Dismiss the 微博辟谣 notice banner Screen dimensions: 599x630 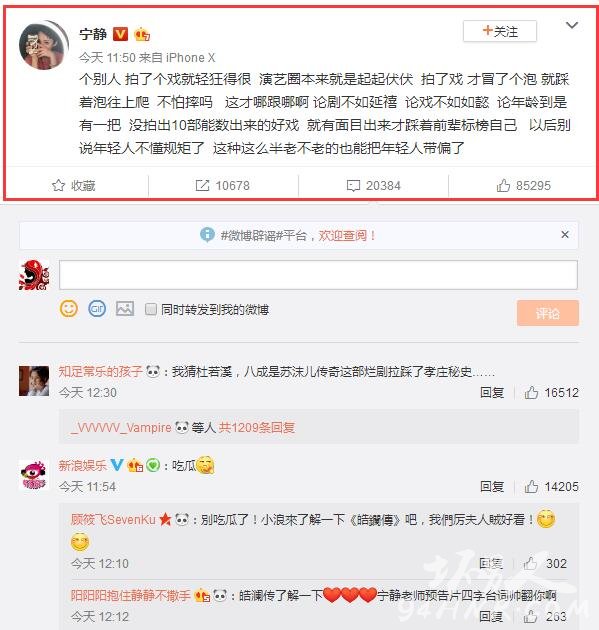565,235
